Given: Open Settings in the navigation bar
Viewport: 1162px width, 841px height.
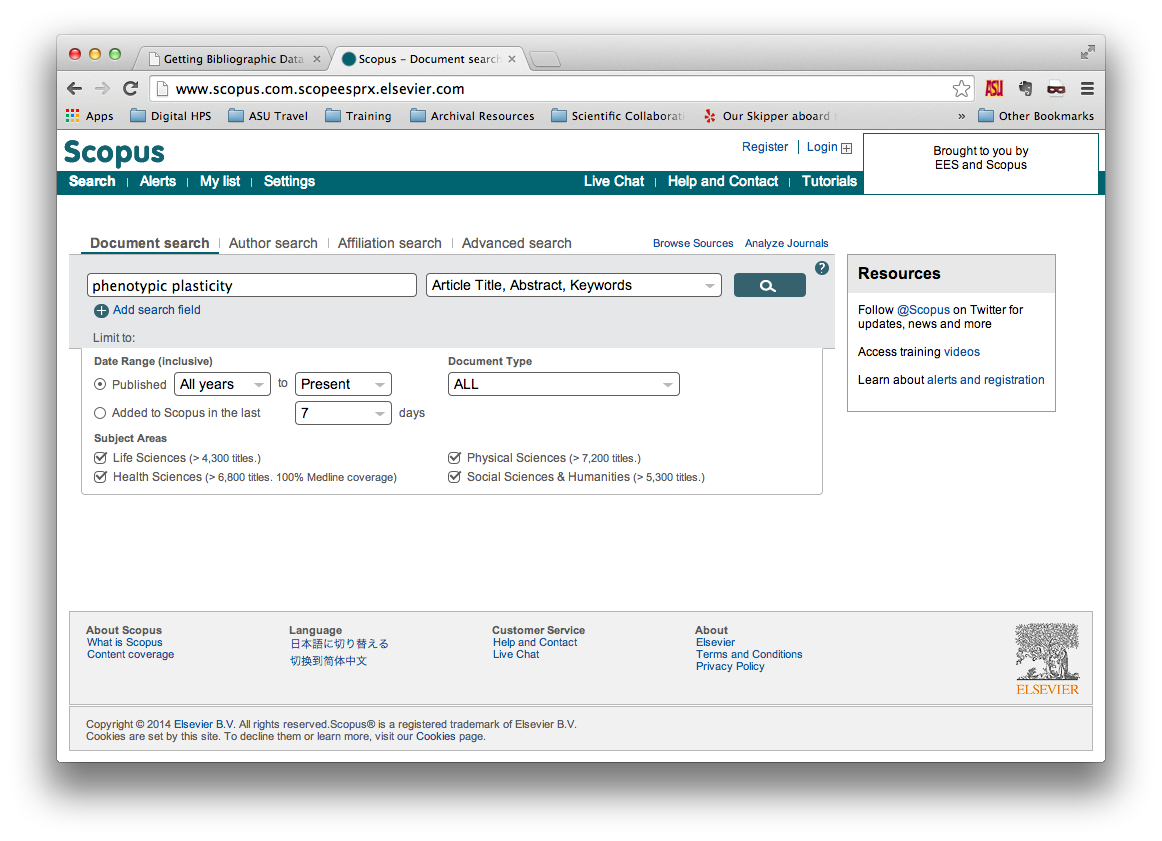Looking at the screenshot, I should (x=289, y=182).
